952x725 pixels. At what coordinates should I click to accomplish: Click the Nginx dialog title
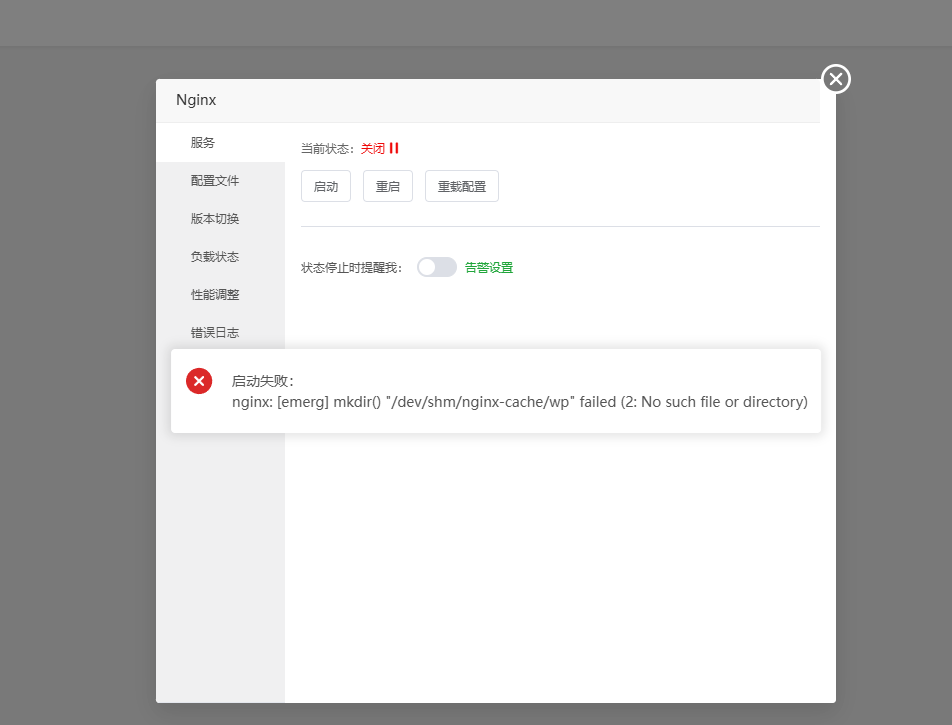(196, 100)
